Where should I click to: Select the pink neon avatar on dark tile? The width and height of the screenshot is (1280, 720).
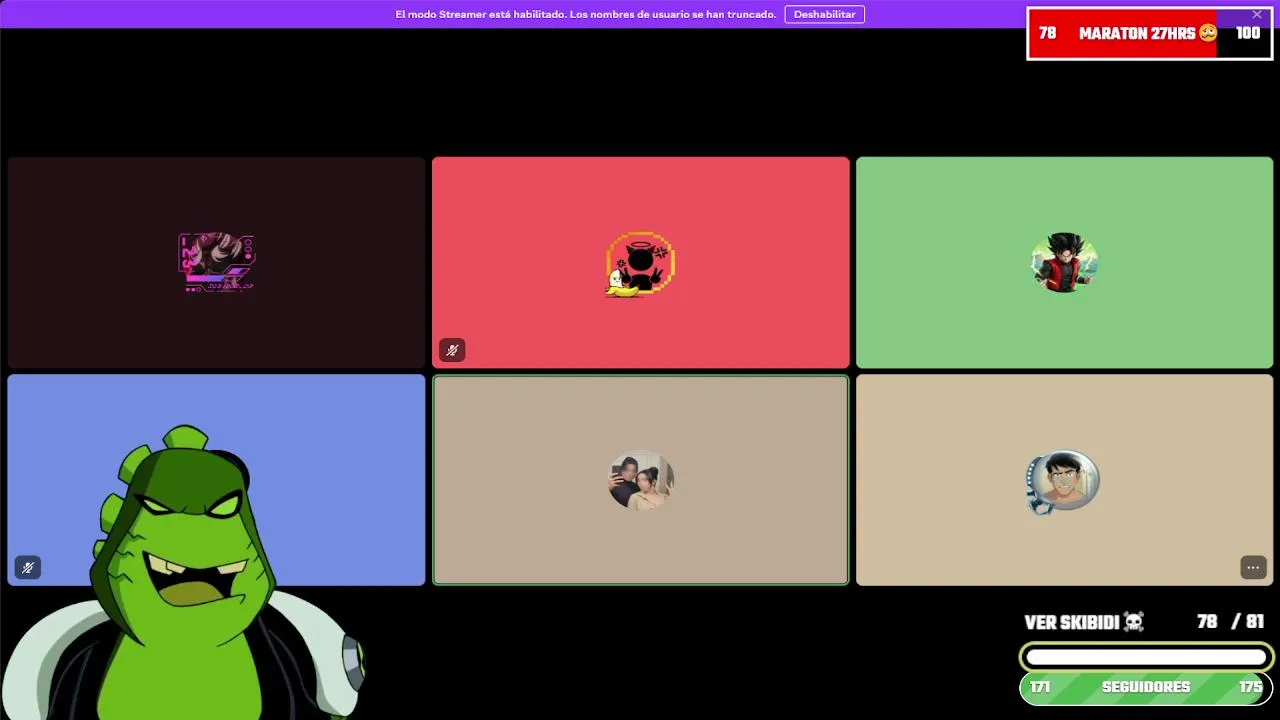click(216, 262)
